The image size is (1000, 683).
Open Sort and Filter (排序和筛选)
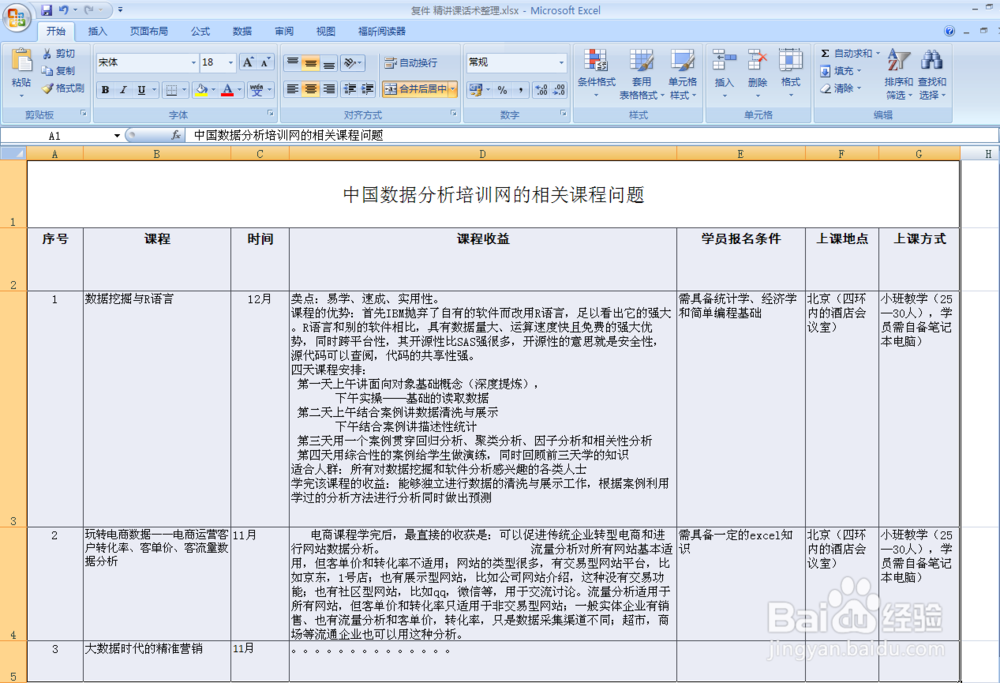(899, 75)
